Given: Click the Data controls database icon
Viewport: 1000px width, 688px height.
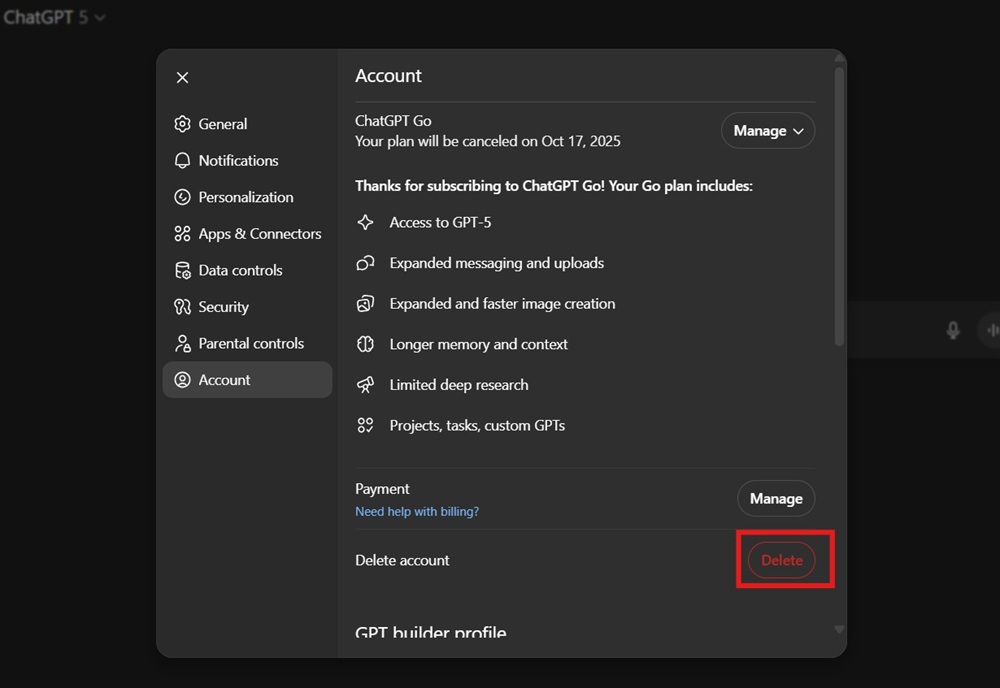Looking at the screenshot, I should pos(182,270).
